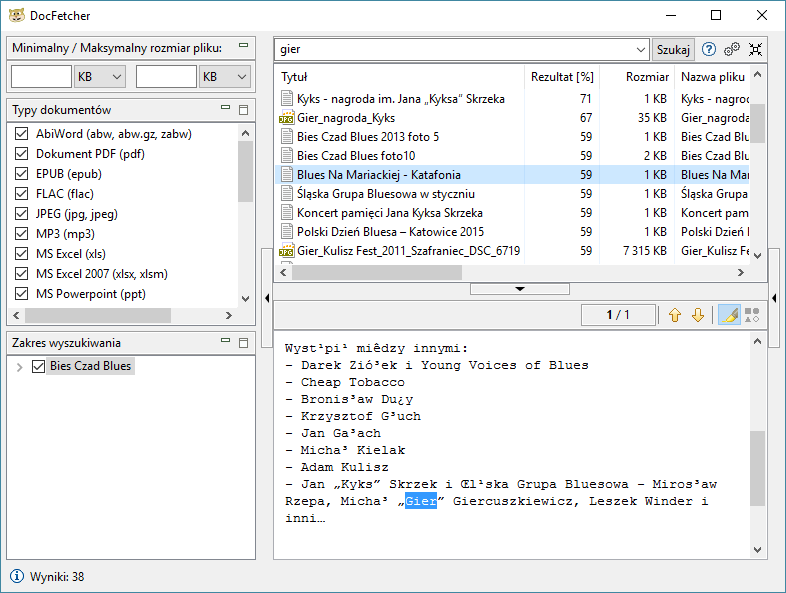Click the occurrence counter field 1 / 1

tap(618, 315)
